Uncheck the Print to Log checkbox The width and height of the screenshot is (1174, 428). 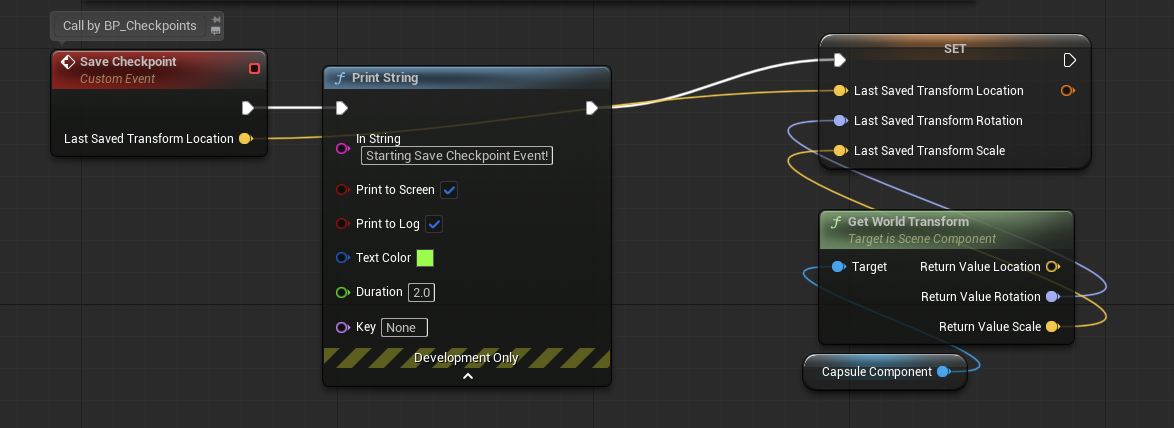(x=434, y=224)
